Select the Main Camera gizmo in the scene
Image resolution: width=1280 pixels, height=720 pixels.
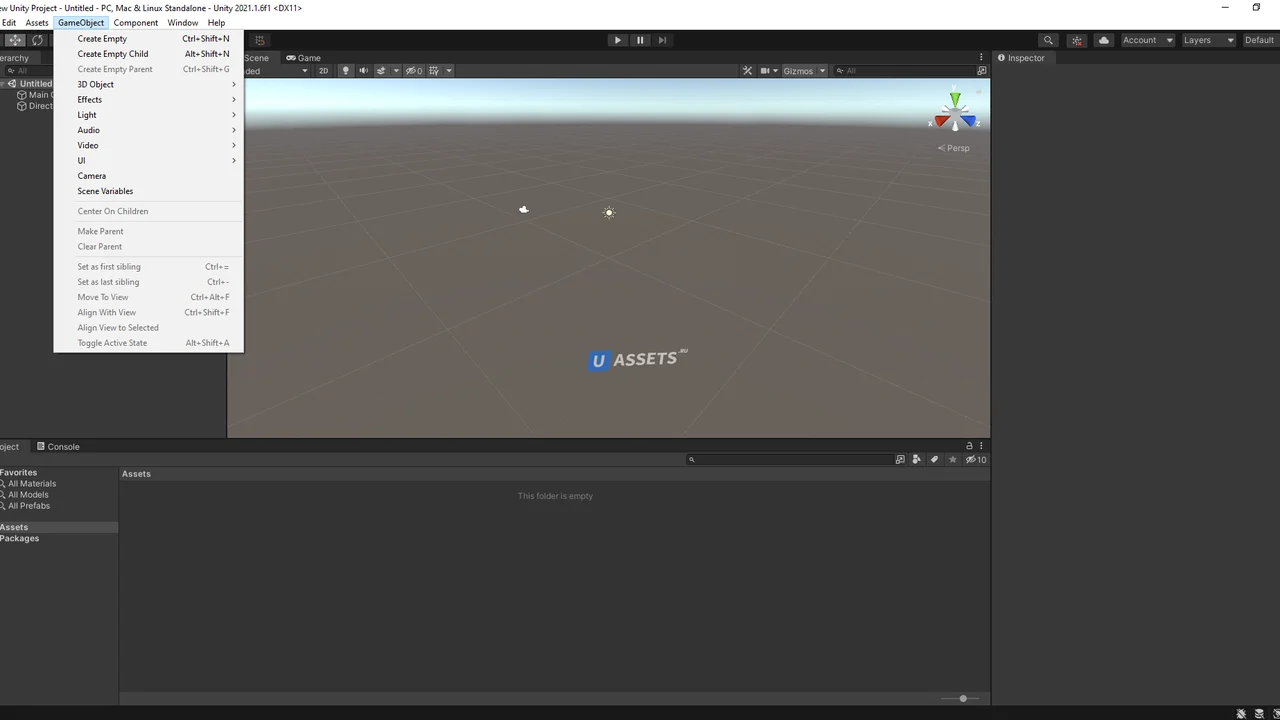(x=524, y=209)
